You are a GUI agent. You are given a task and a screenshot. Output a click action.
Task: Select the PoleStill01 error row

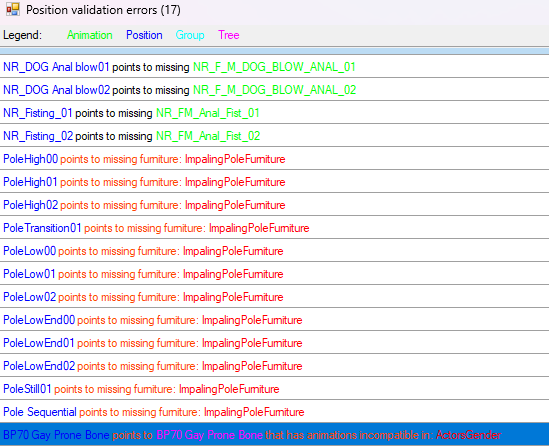point(274,389)
